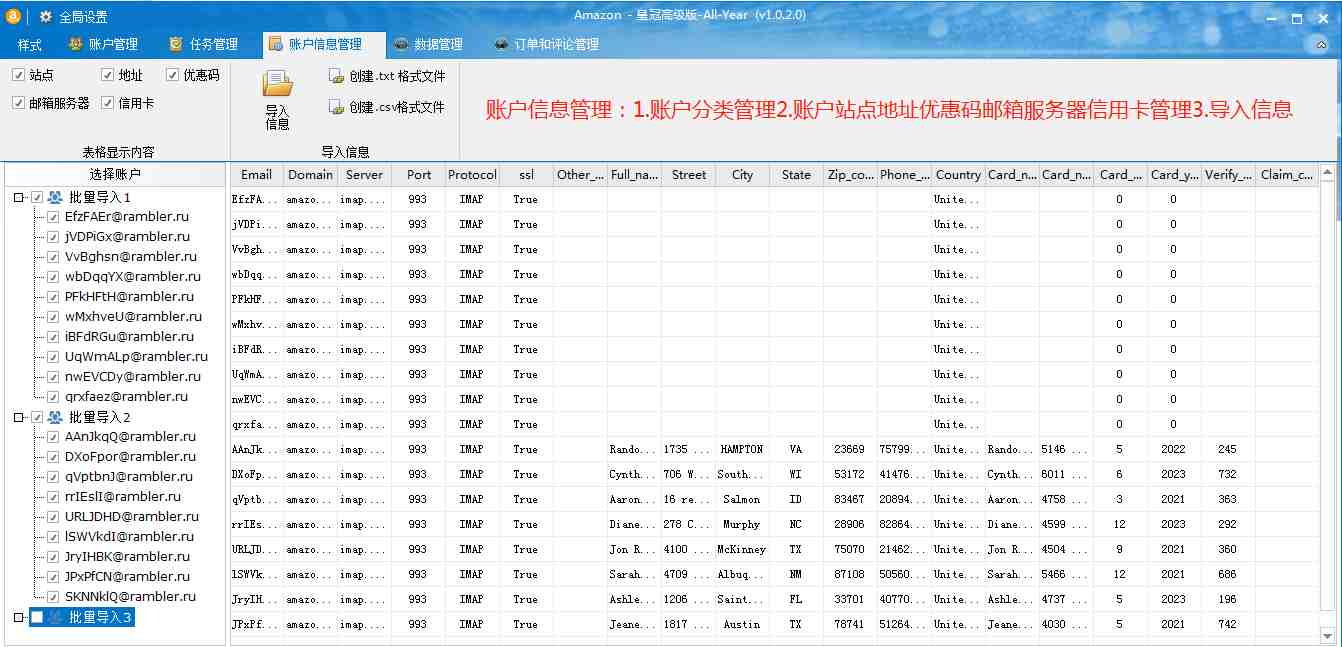Screen dimensions: 1342x647
Task: Select qrxfaez@rambler.ru in account tree
Action: (x=126, y=397)
